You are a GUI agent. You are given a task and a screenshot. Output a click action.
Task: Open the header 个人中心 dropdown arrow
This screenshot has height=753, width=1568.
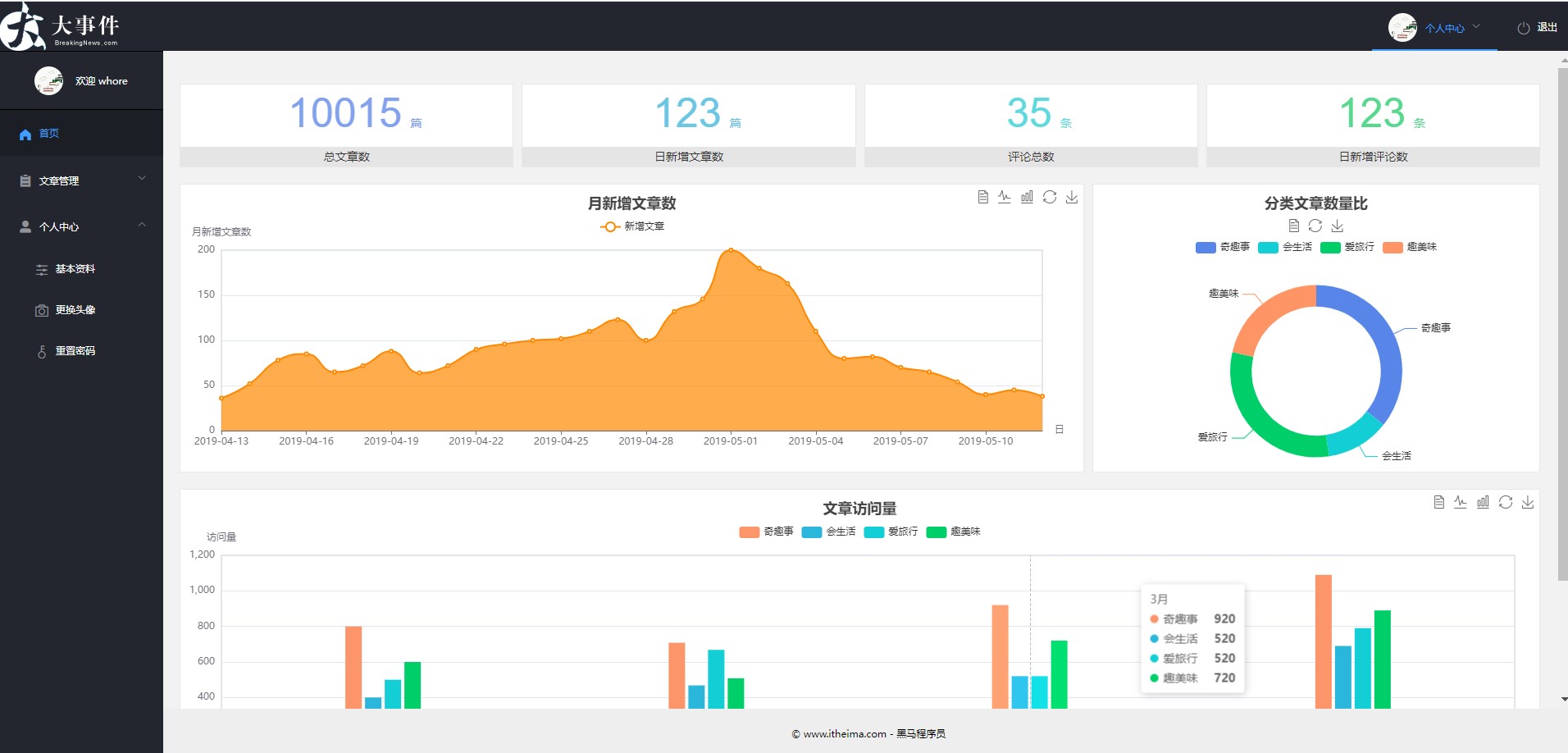(1476, 26)
